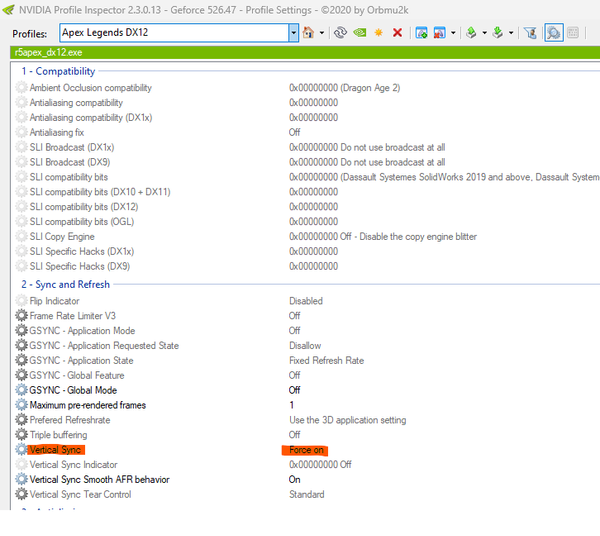Image resolution: width=600 pixels, height=536 pixels.
Task: Open the dropdown arrow next to remove application icon
Action: click(x=453, y=33)
